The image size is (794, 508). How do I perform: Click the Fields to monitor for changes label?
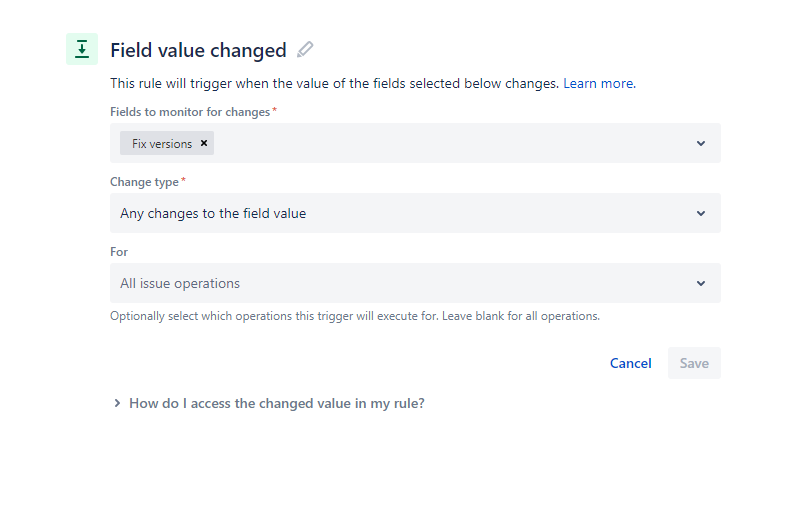tap(190, 112)
